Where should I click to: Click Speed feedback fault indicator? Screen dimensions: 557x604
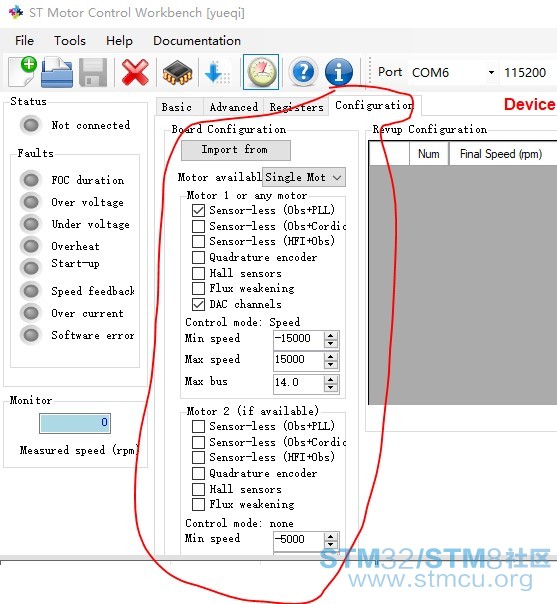31,290
